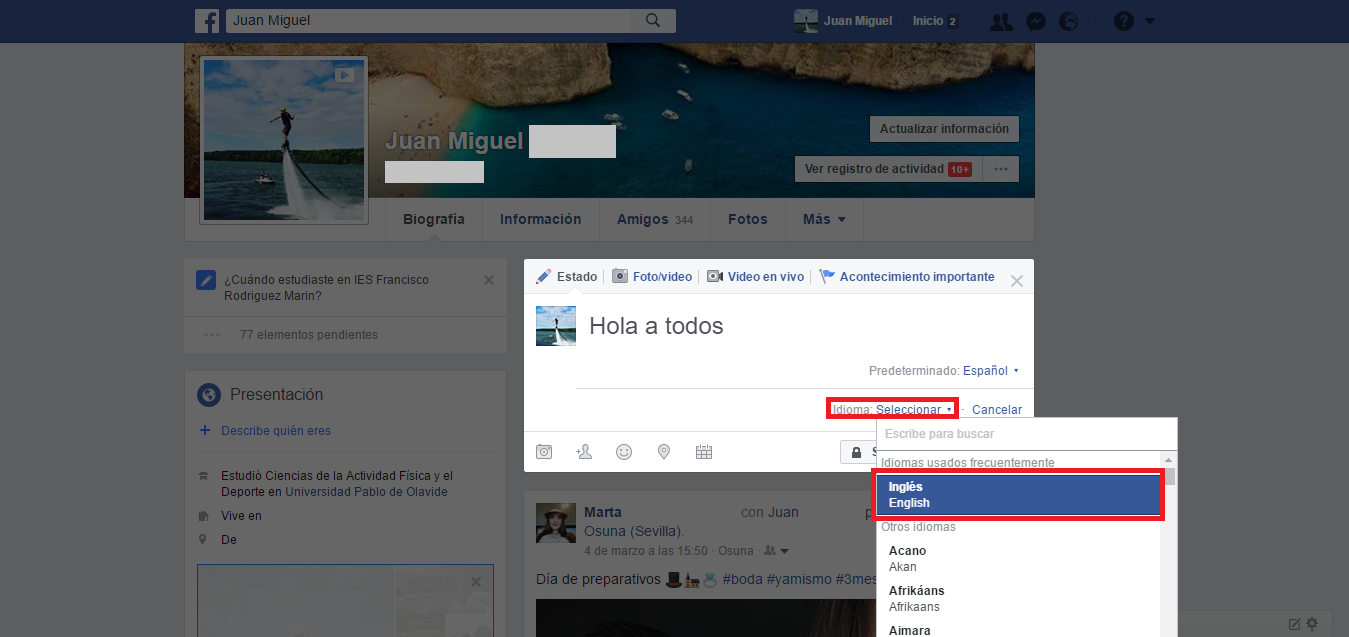Open the three-dot options next to activity log
Viewport: 1349px width, 637px height.
point(1000,169)
